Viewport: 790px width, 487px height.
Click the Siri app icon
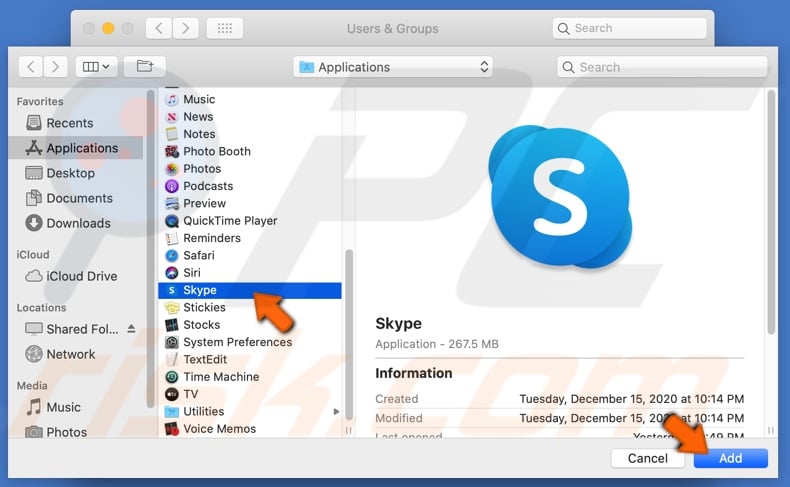coord(172,272)
